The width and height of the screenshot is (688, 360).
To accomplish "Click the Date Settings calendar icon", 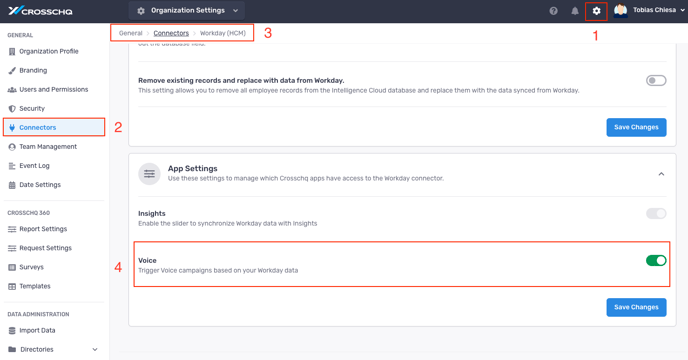I will [x=12, y=185].
